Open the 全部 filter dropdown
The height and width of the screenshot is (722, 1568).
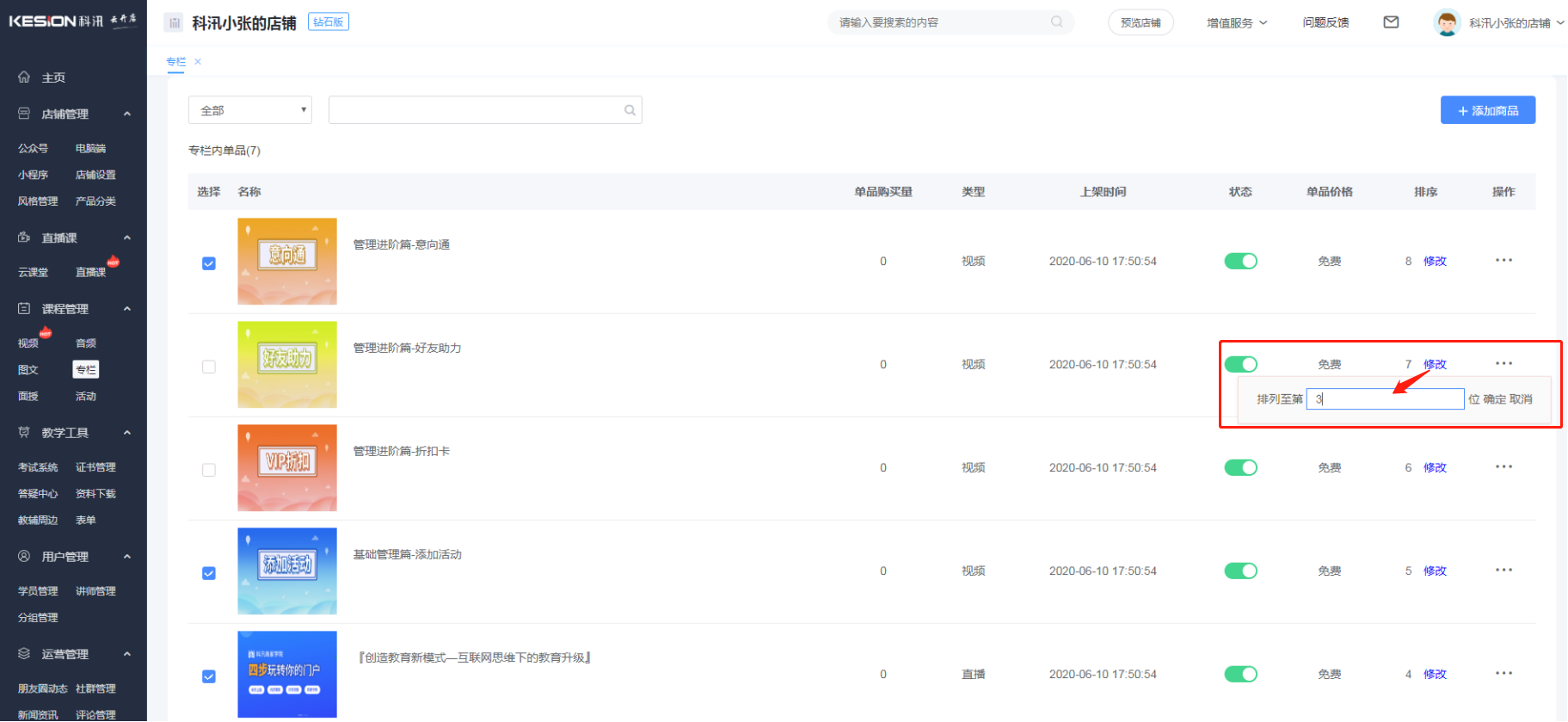249,110
